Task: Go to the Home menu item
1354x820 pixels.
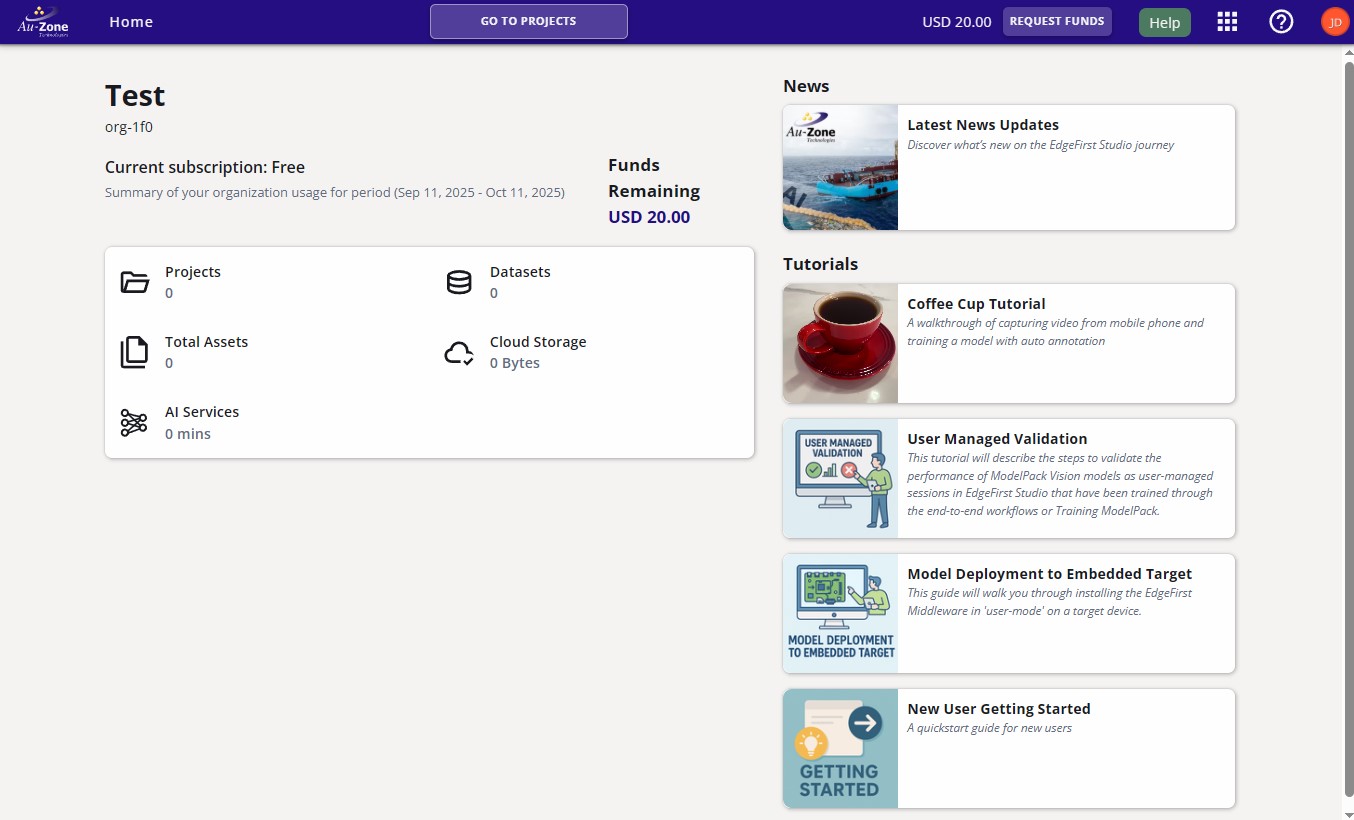Action: (131, 21)
